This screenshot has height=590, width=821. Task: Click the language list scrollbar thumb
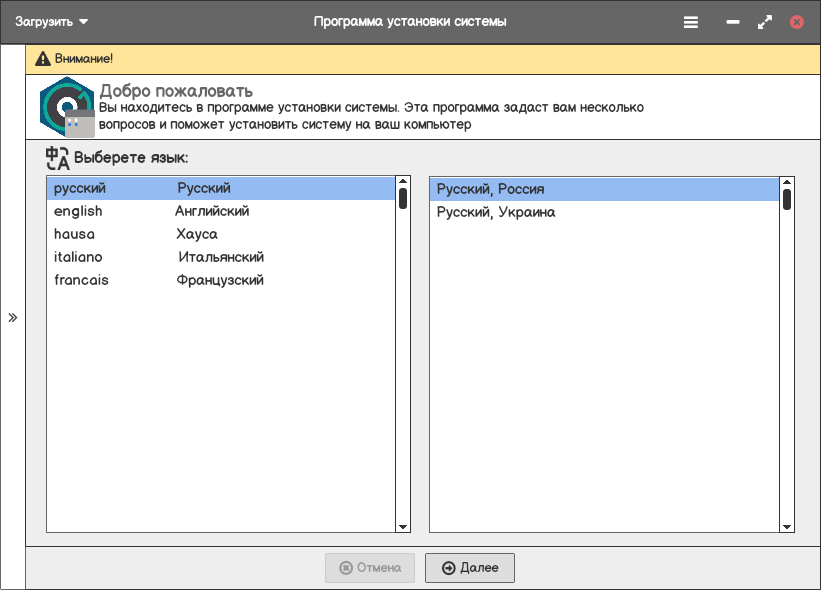tap(403, 198)
